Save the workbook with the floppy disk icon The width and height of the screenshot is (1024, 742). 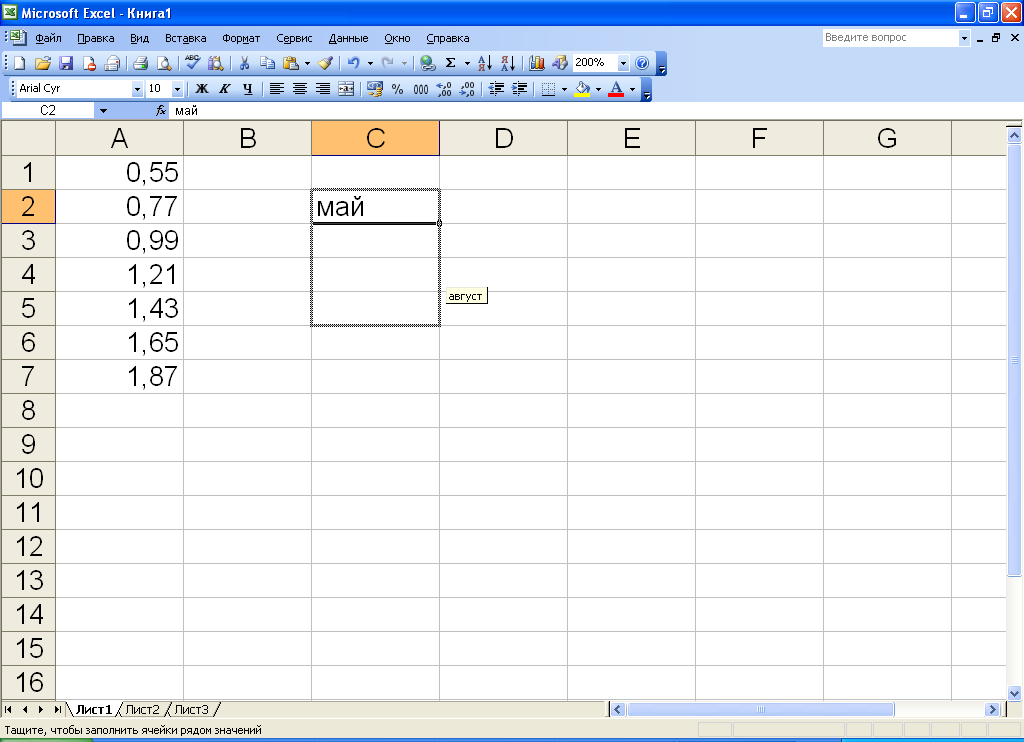click(66, 63)
